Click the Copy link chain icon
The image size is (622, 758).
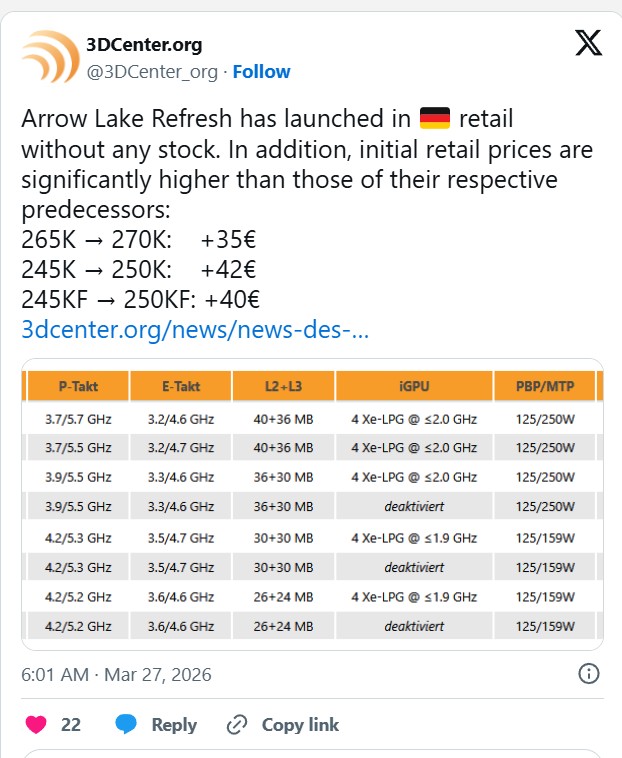click(x=237, y=724)
